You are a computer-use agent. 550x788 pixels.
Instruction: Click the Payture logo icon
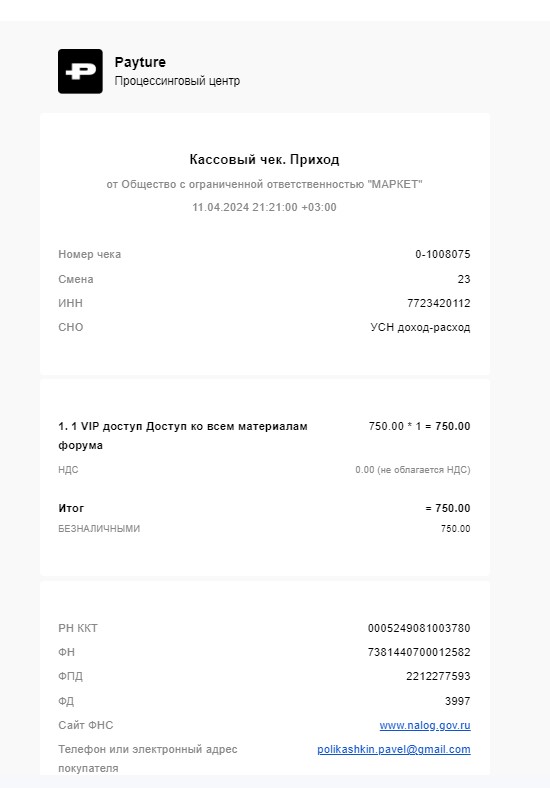(80, 71)
